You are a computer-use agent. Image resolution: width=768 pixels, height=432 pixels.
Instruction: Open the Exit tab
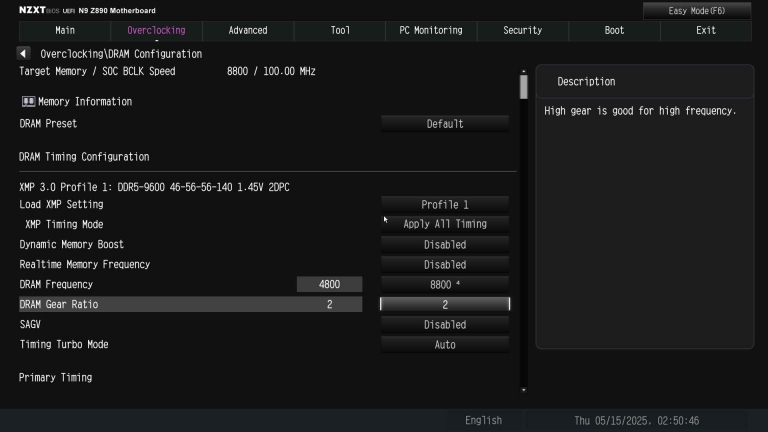click(x=706, y=30)
